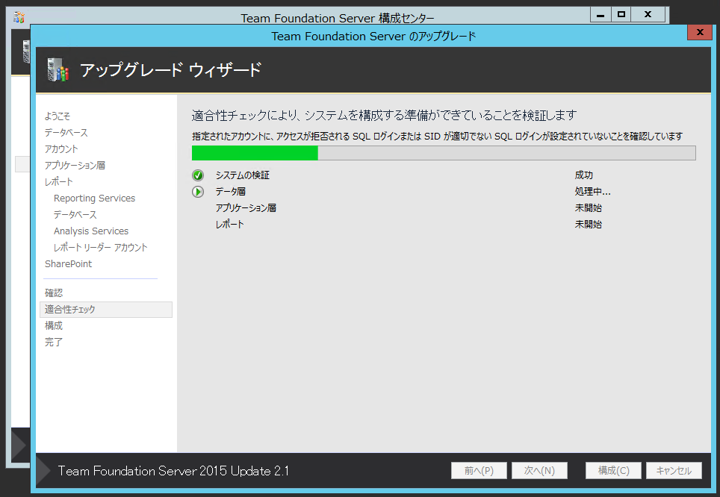Click the 構成(C) button
The image size is (720, 497).
(613, 470)
